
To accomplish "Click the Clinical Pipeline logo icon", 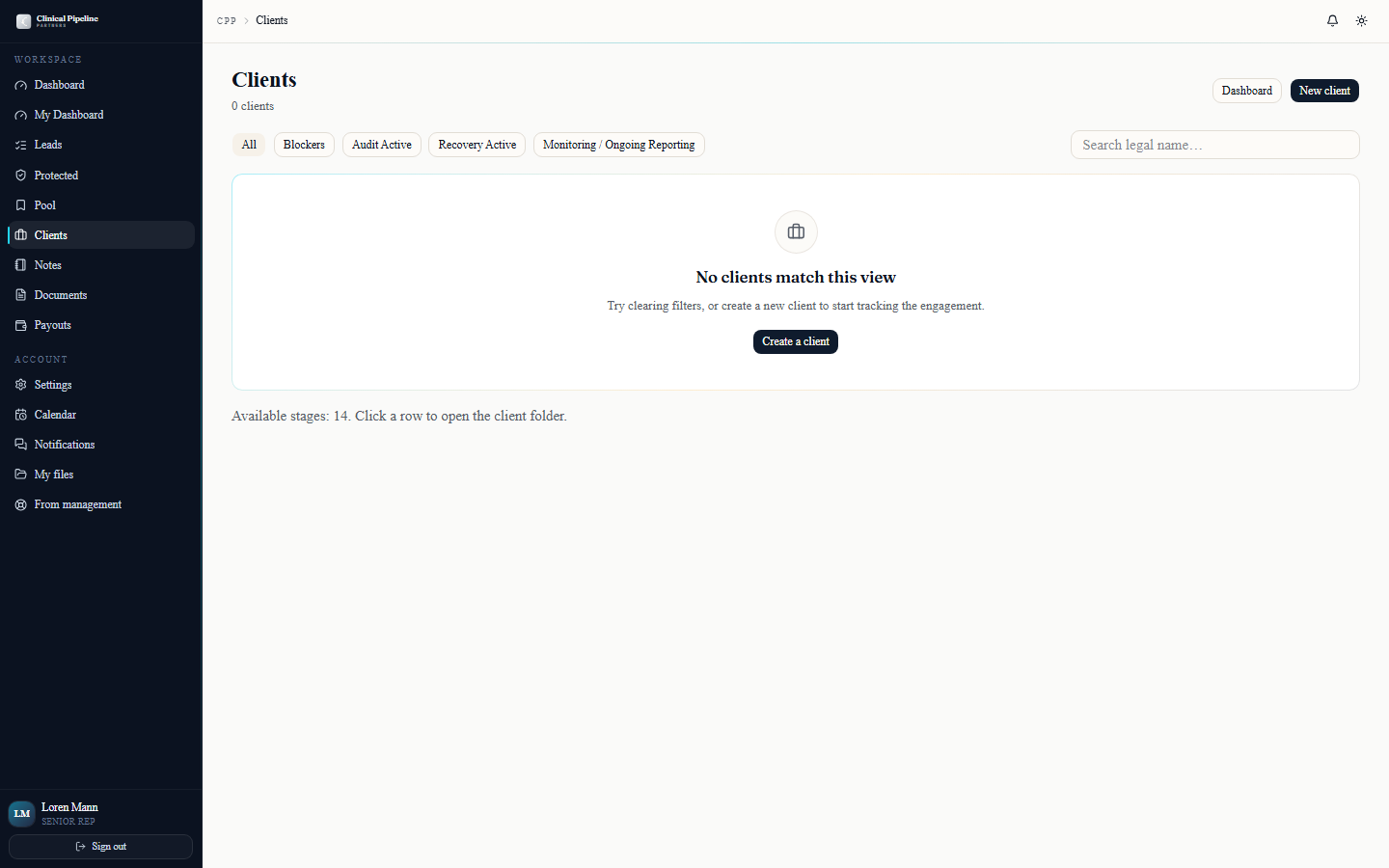I will pyautogui.click(x=23, y=21).
